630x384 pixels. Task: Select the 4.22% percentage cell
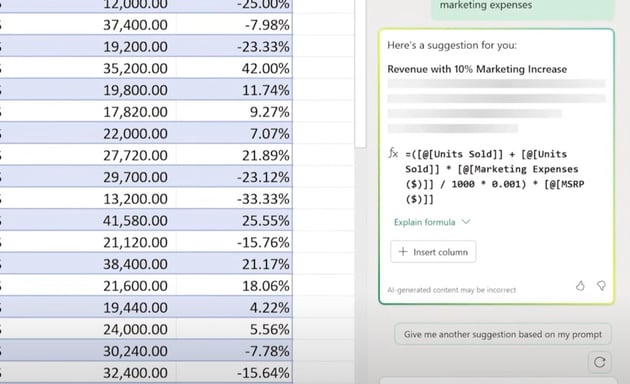(234, 307)
